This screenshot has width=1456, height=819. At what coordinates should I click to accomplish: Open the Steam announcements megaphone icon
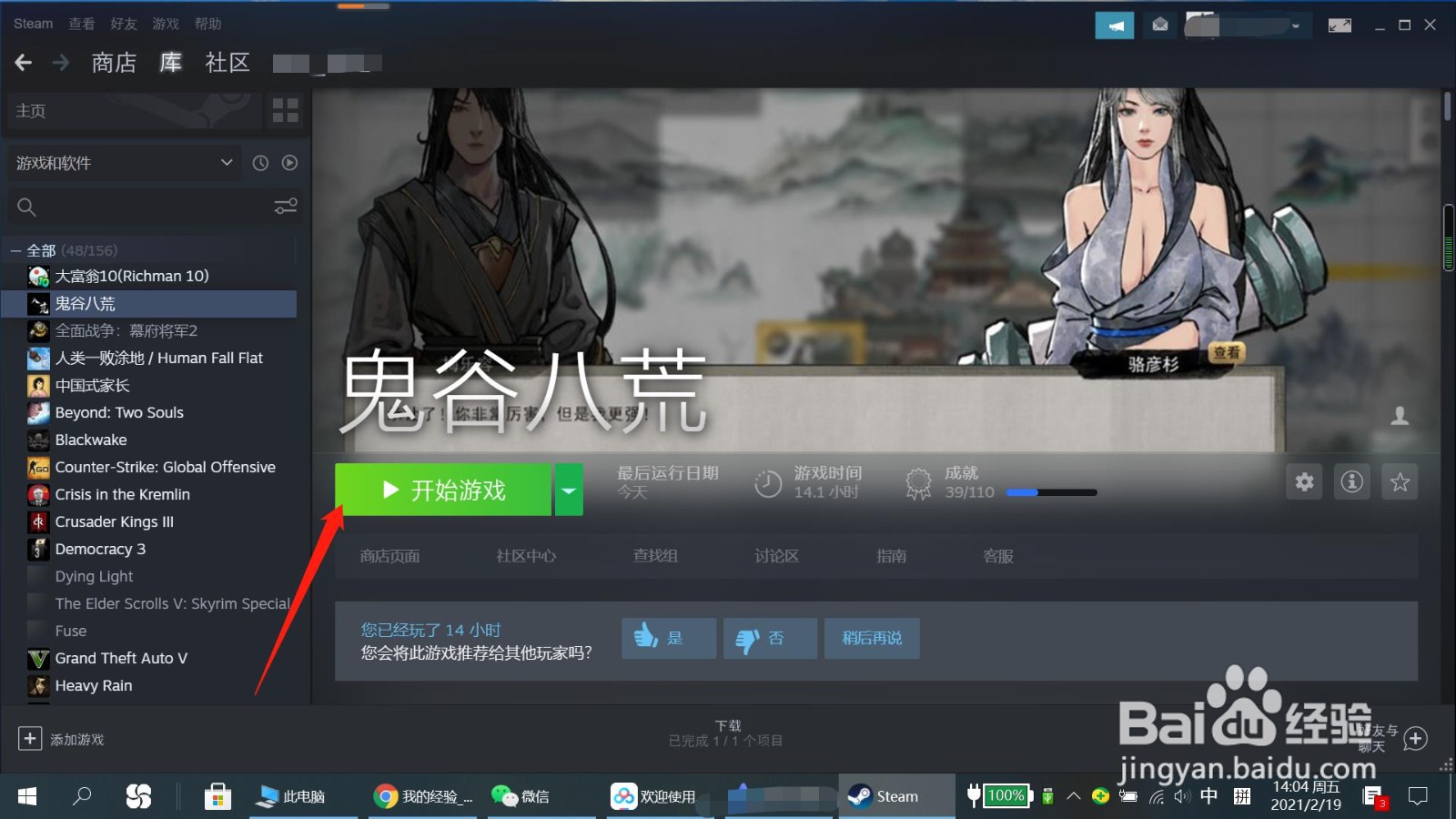(x=1114, y=25)
